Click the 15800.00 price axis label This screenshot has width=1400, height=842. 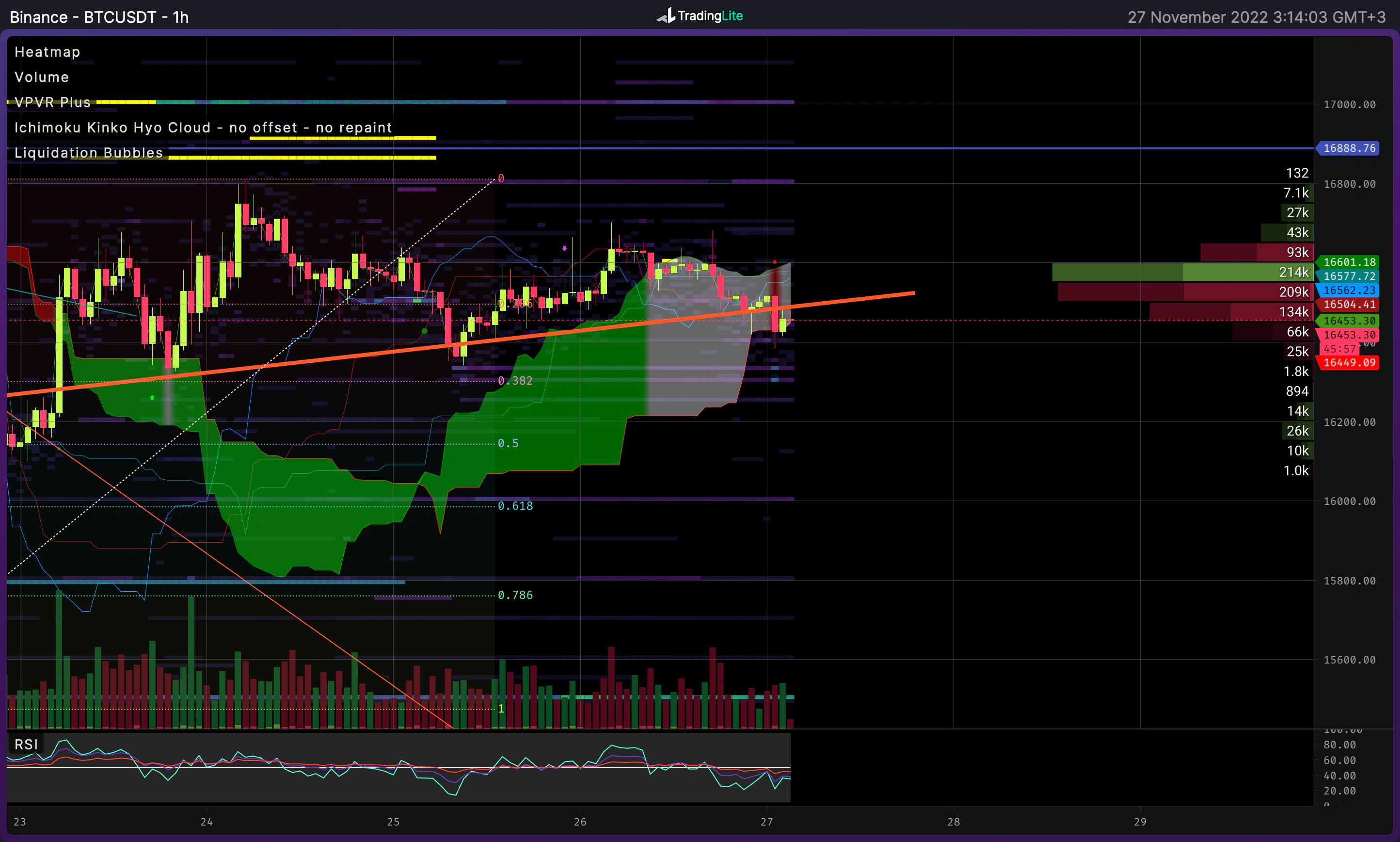tap(1350, 581)
